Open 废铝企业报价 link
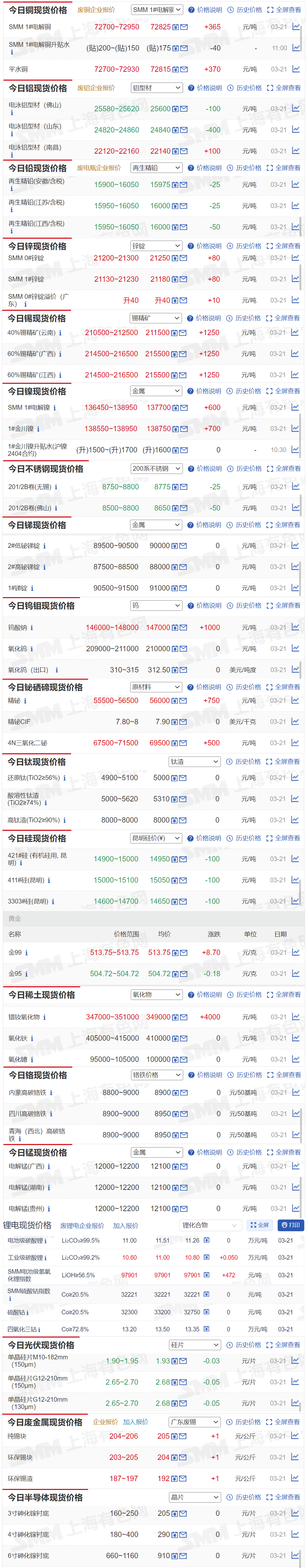This screenshot has height=1568, width=307. pos(96,88)
